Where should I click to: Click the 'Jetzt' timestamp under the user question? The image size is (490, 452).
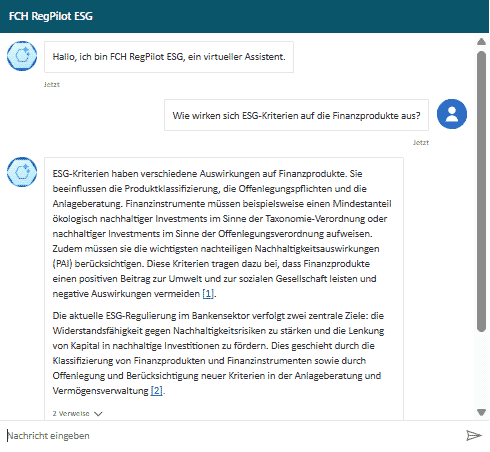(x=421, y=143)
